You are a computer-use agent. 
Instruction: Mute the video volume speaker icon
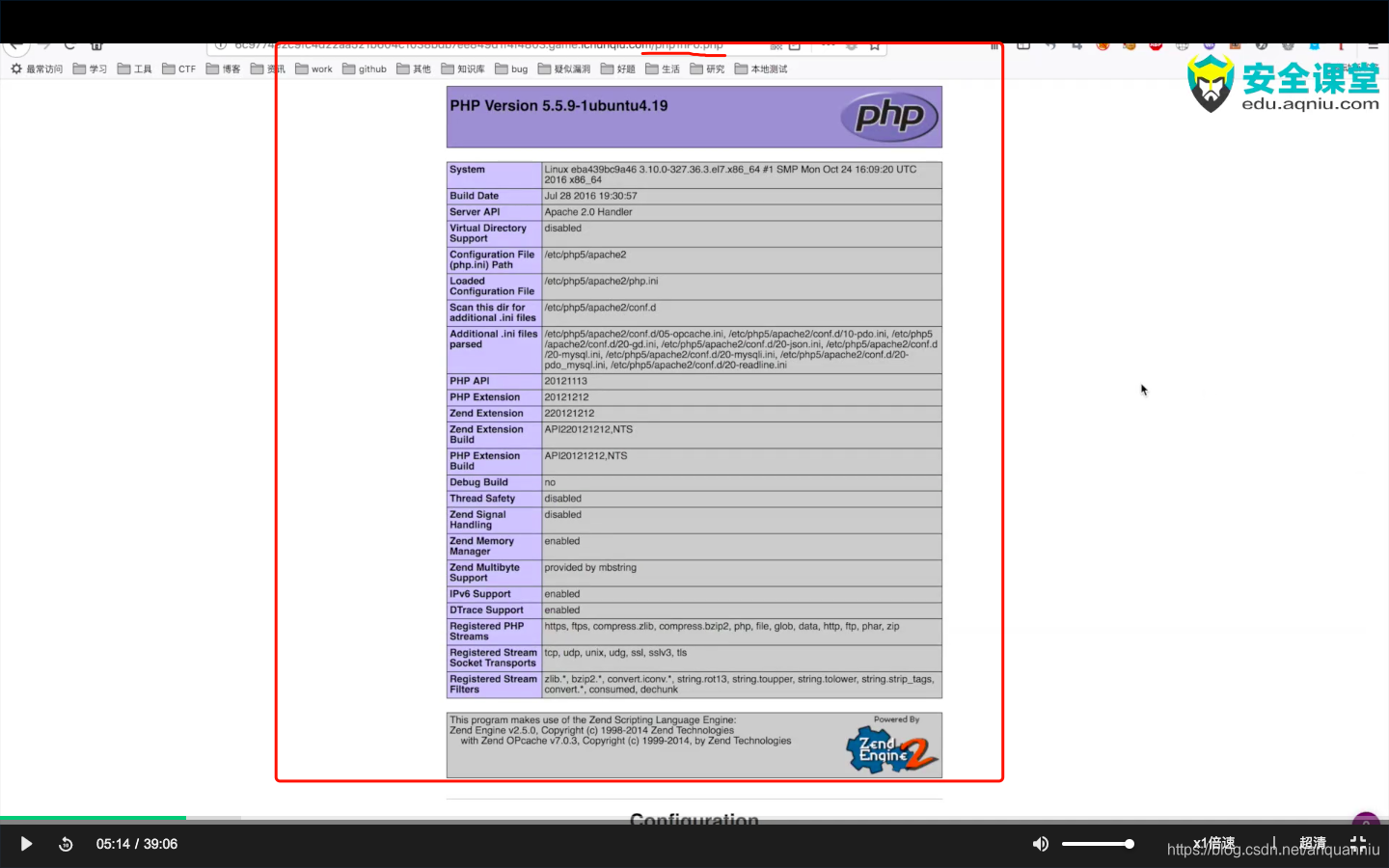coord(1040,844)
